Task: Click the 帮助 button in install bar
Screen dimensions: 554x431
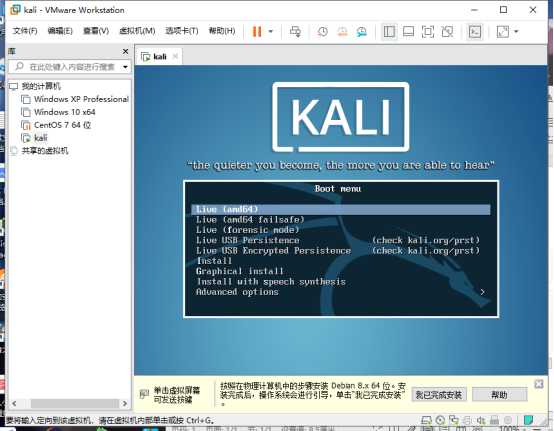Action: 500,395
